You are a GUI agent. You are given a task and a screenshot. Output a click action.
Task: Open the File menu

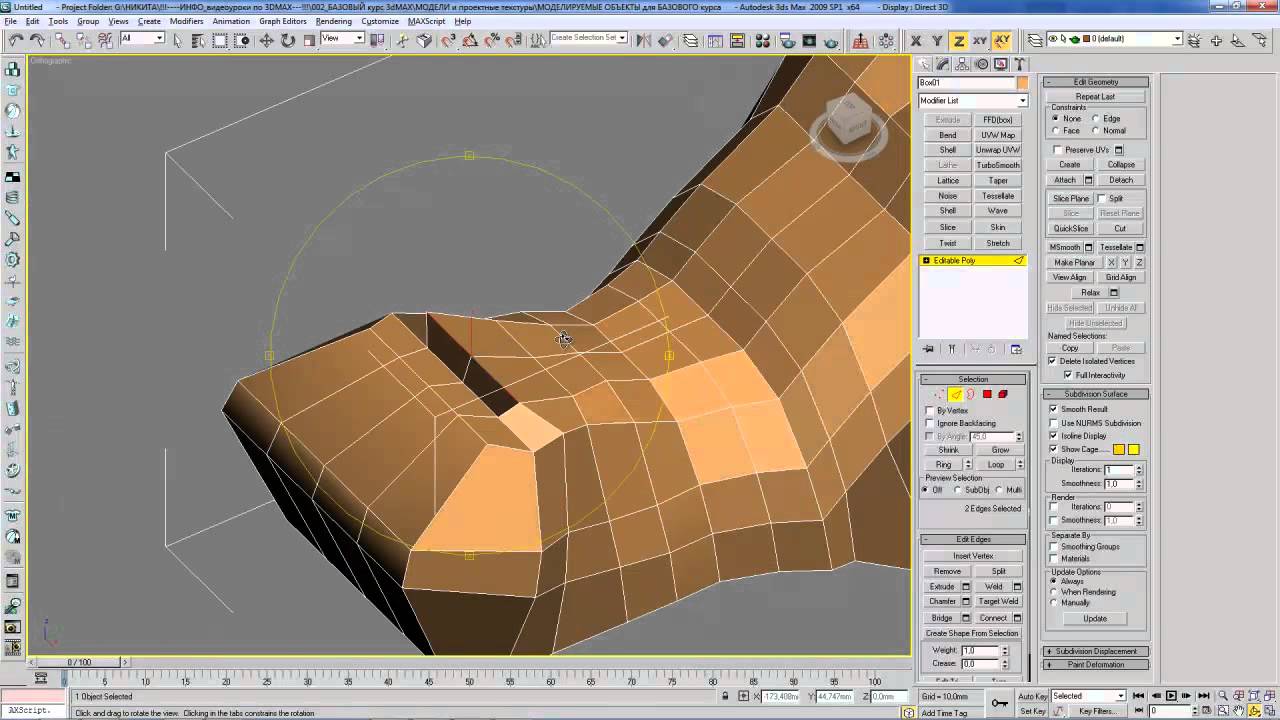tap(10, 21)
